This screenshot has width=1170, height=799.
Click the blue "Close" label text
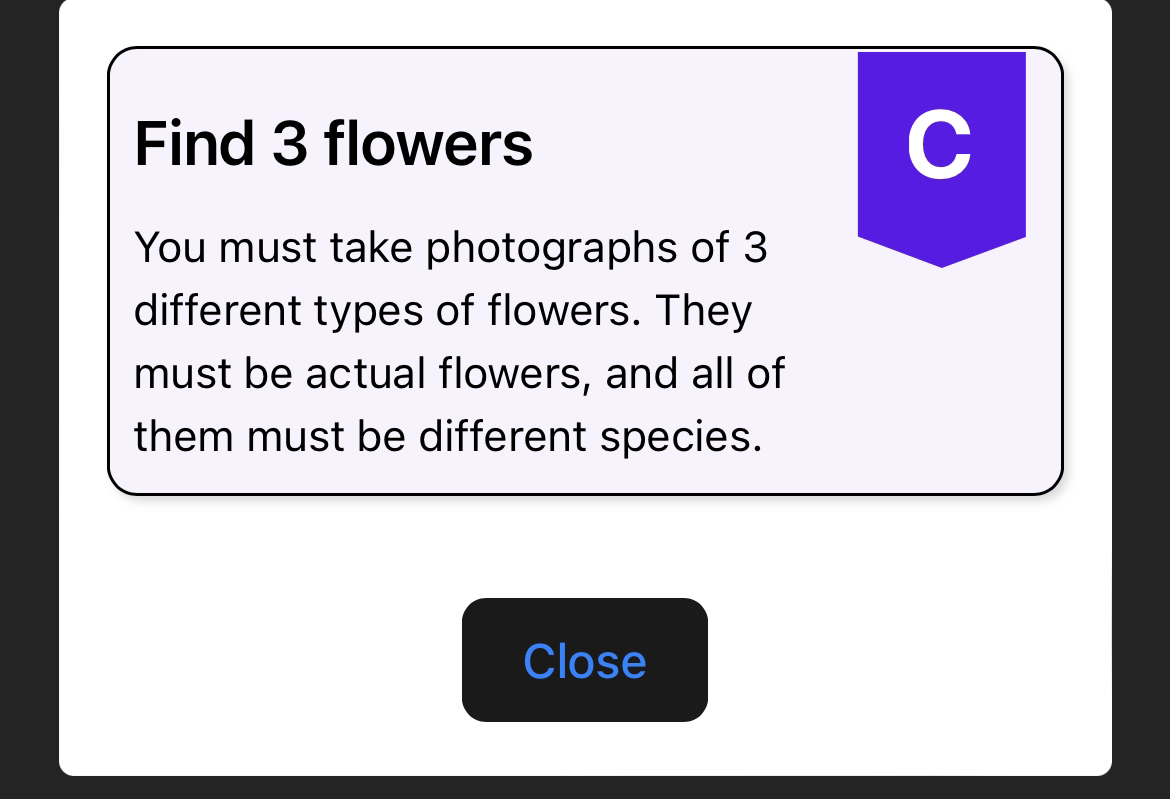click(584, 661)
